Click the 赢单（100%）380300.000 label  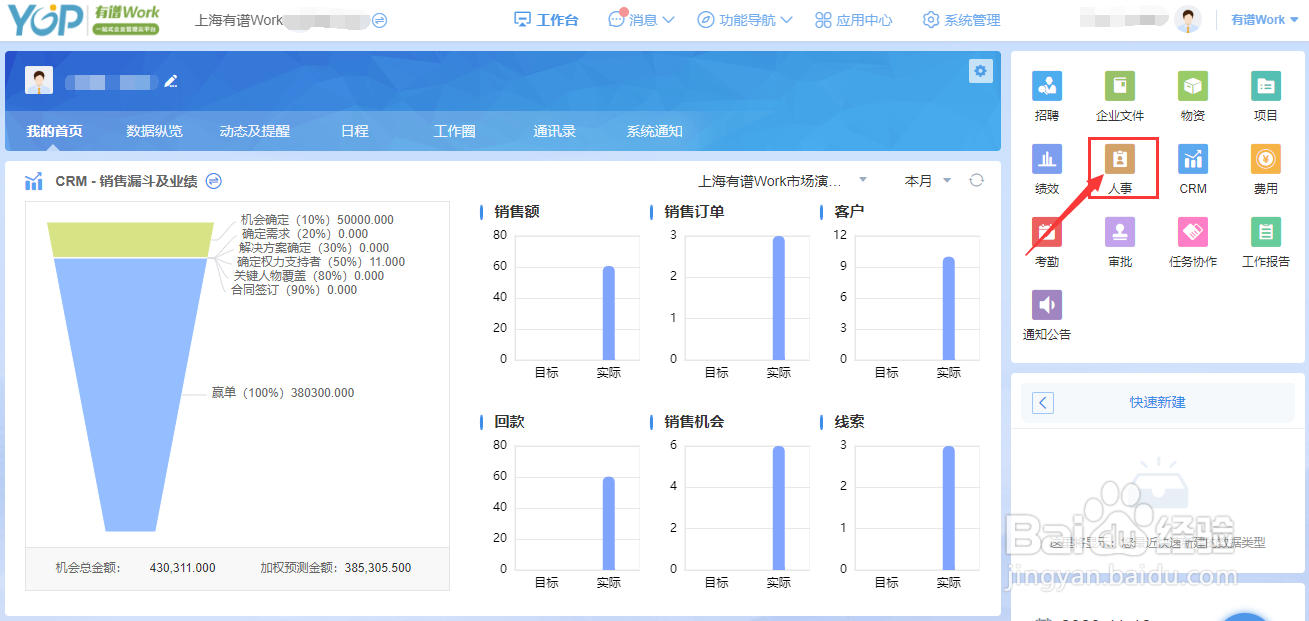282,393
